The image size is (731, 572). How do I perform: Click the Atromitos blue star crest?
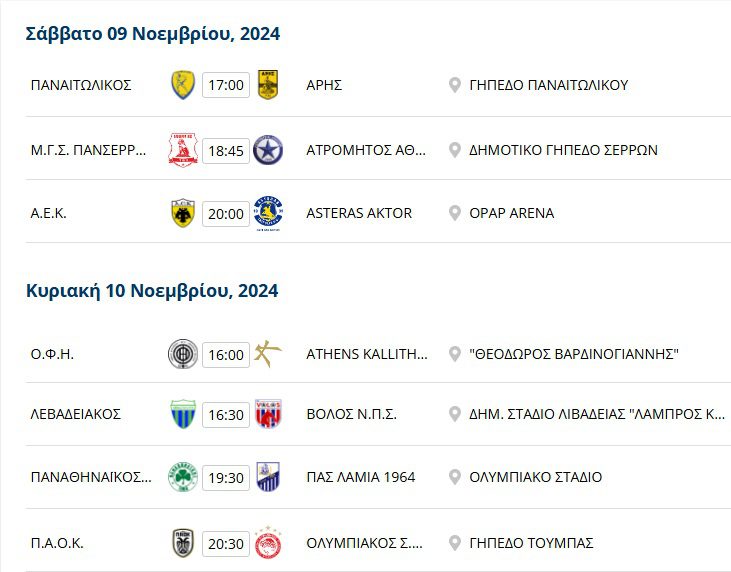pos(267,150)
